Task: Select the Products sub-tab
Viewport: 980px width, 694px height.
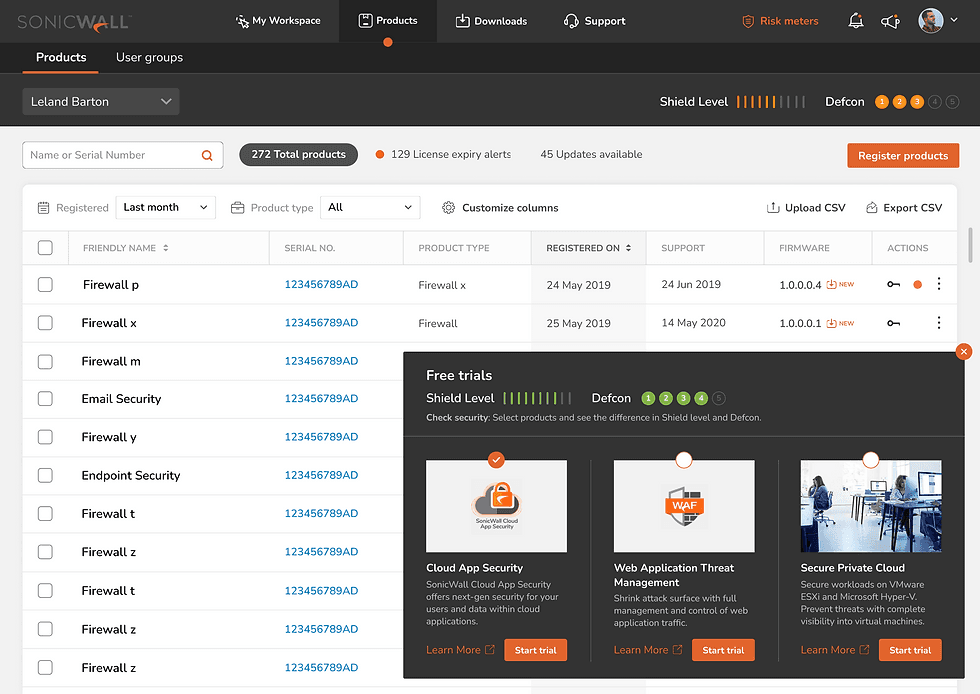Action: tap(61, 58)
